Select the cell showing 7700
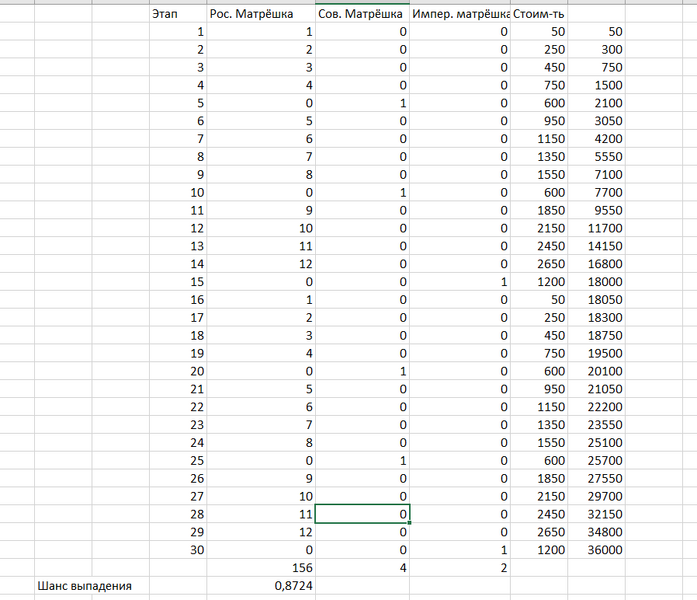 (x=596, y=192)
